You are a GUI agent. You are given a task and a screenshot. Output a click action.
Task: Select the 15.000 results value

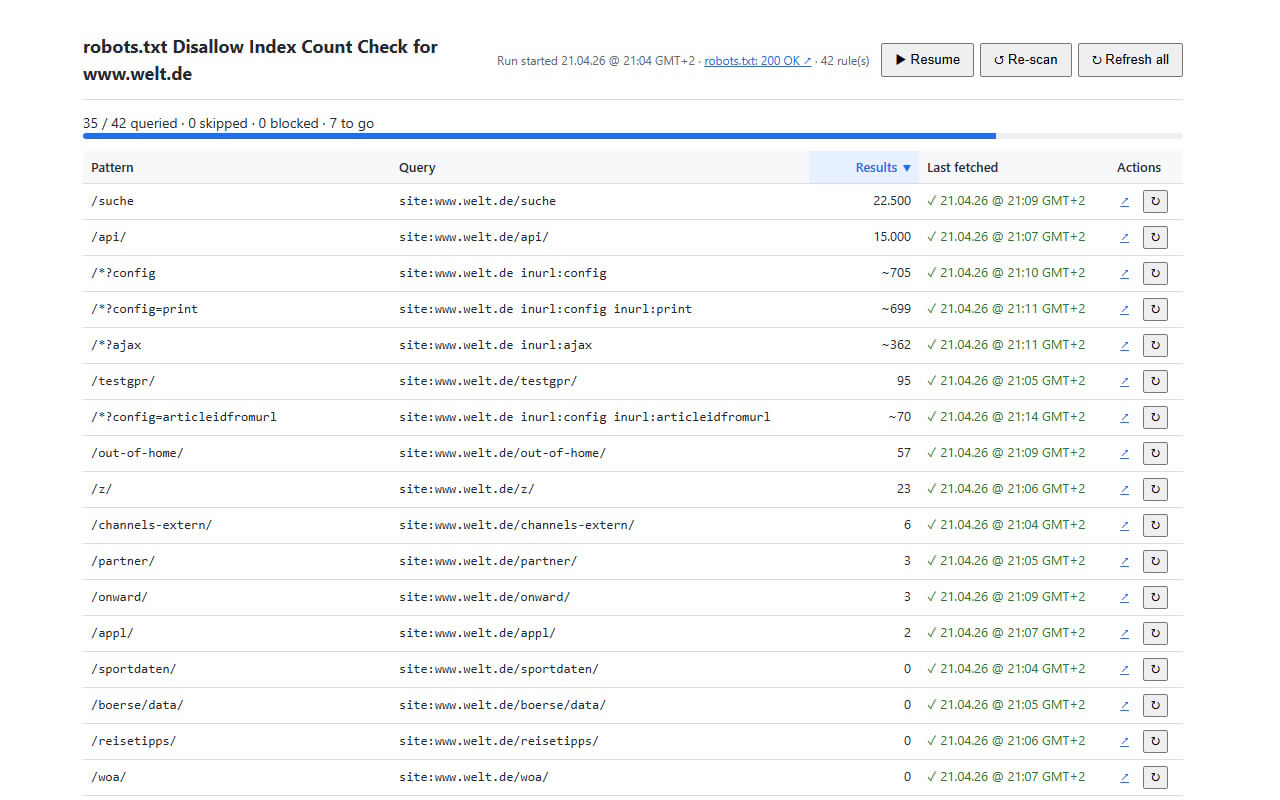coord(892,238)
